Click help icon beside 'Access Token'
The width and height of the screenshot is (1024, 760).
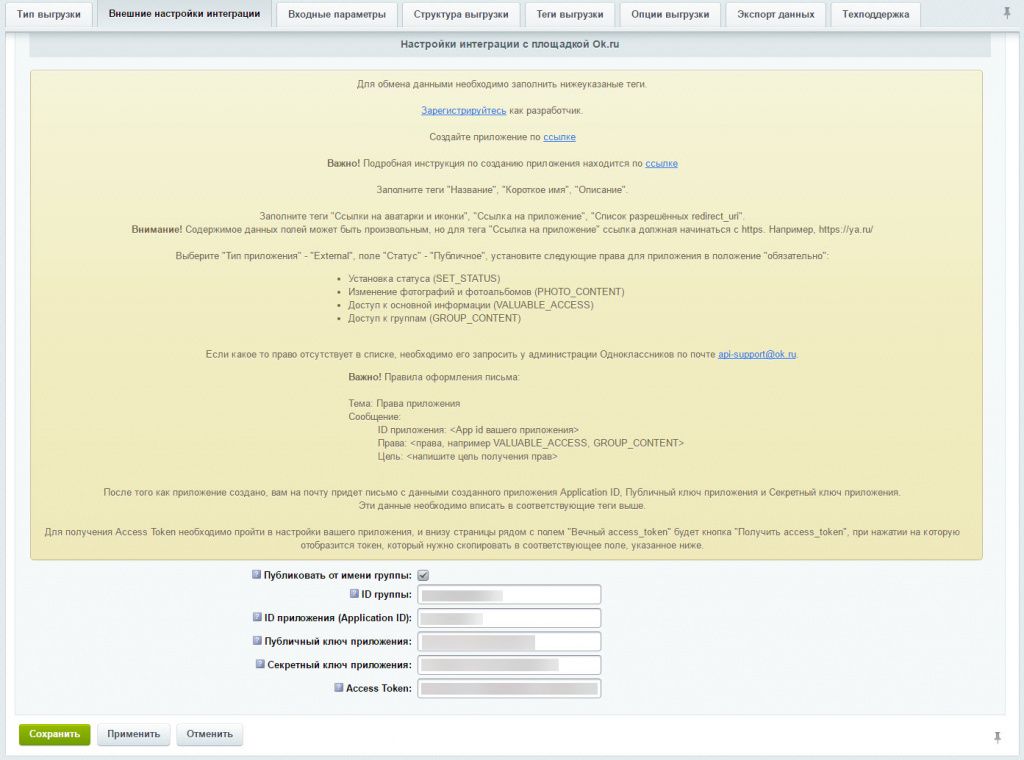point(338,688)
